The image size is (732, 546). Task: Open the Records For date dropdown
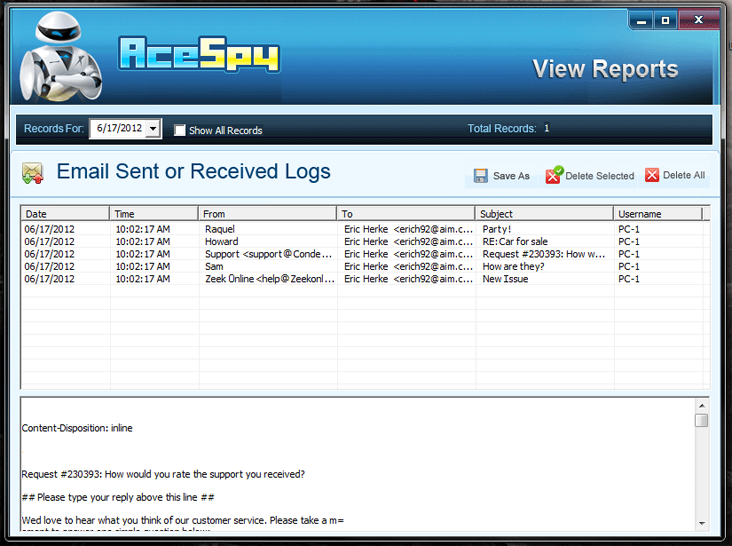[152, 129]
